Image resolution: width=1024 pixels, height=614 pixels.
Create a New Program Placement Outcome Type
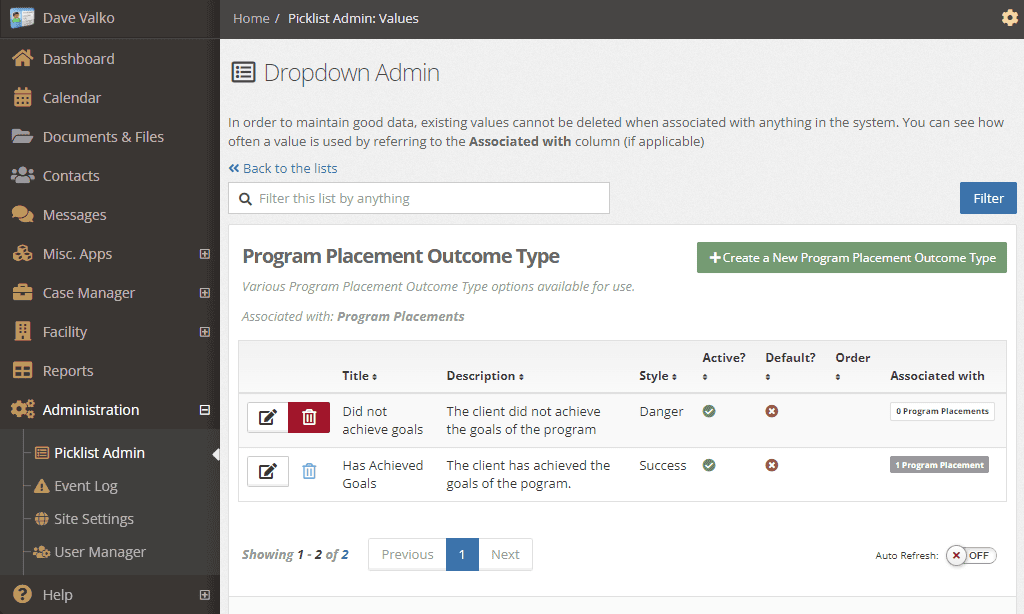click(x=852, y=257)
